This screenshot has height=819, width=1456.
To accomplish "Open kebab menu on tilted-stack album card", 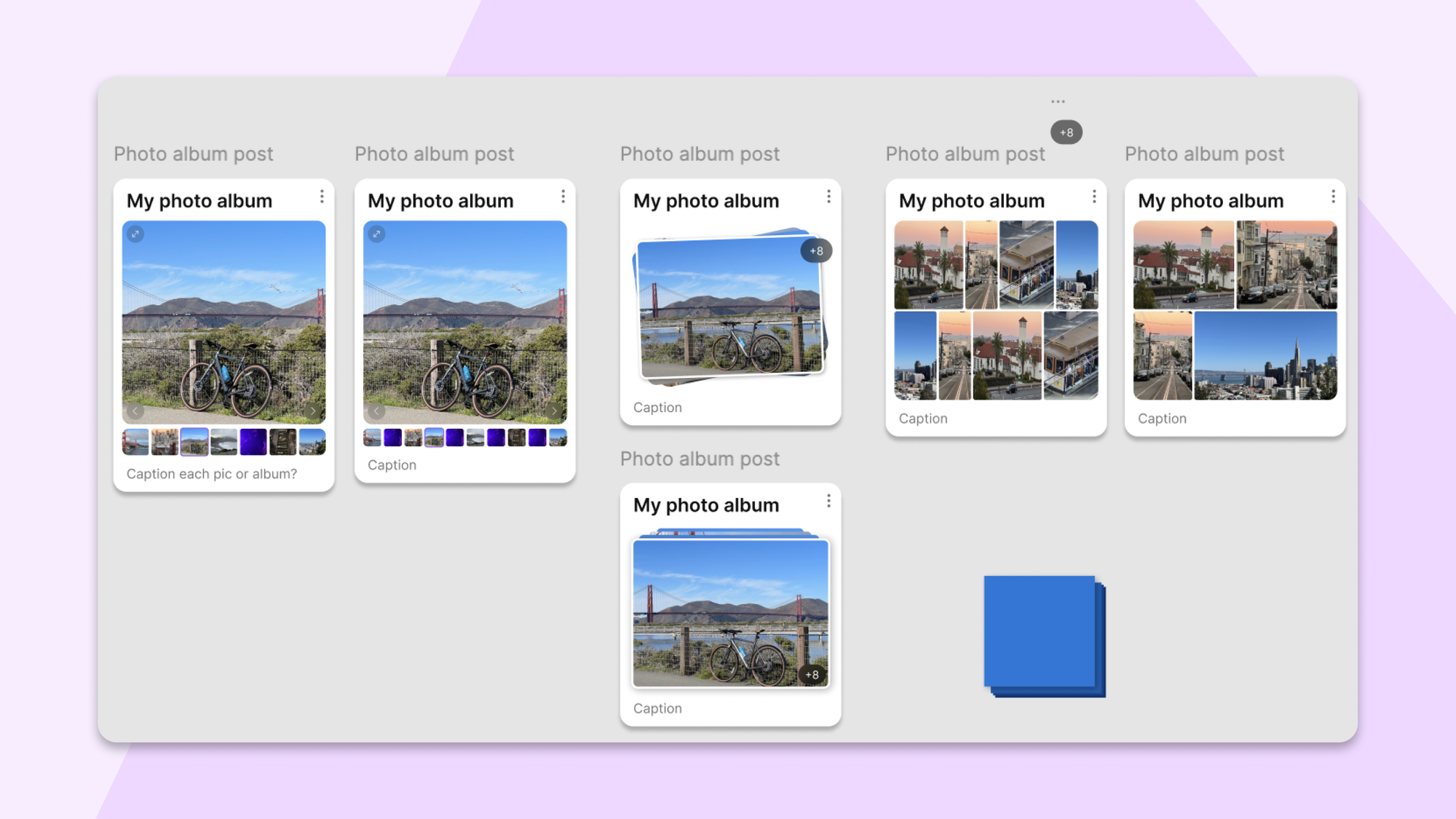I will point(828,197).
